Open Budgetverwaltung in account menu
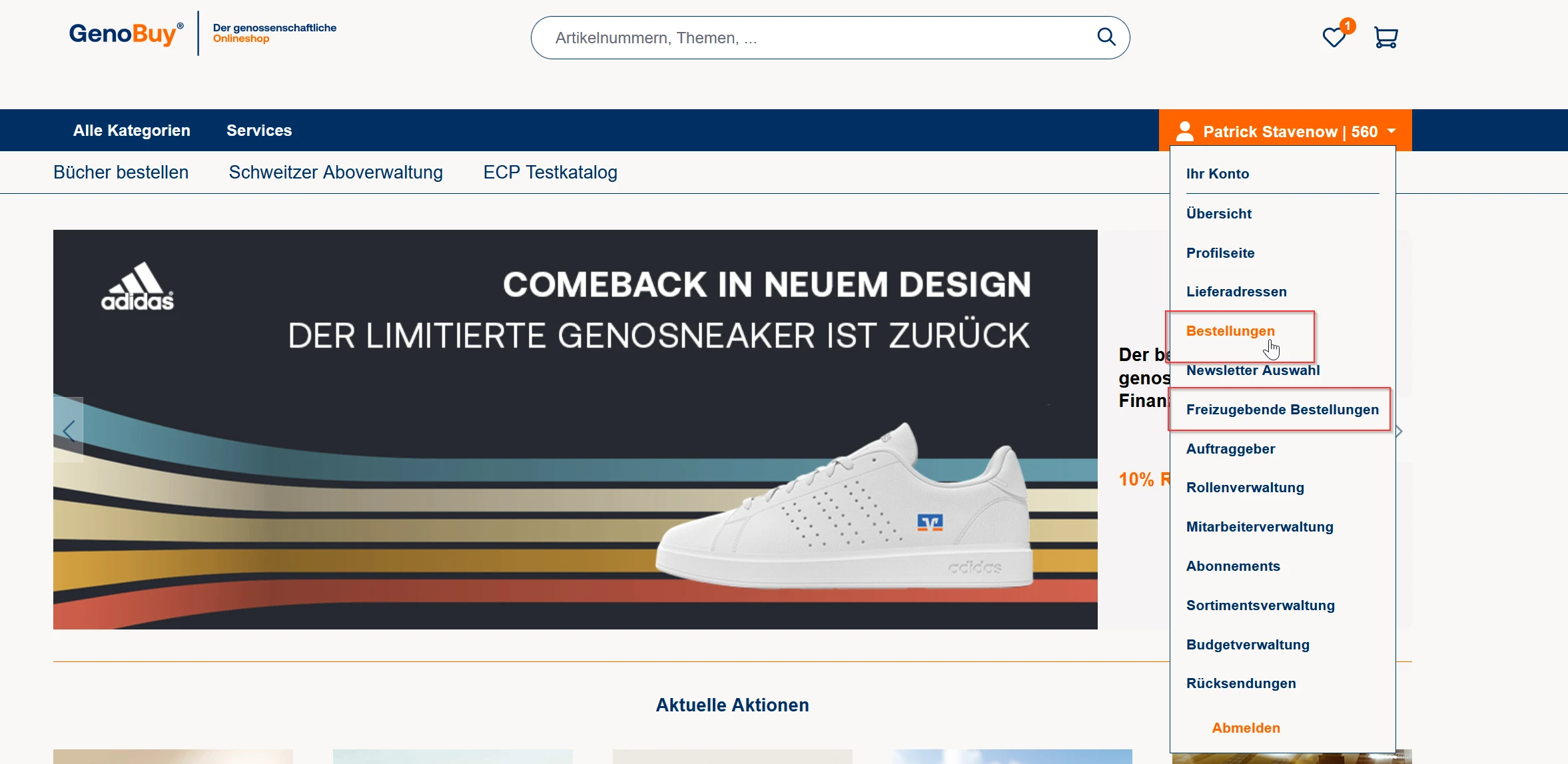The height and width of the screenshot is (764, 1568). tap(1247, 645)
